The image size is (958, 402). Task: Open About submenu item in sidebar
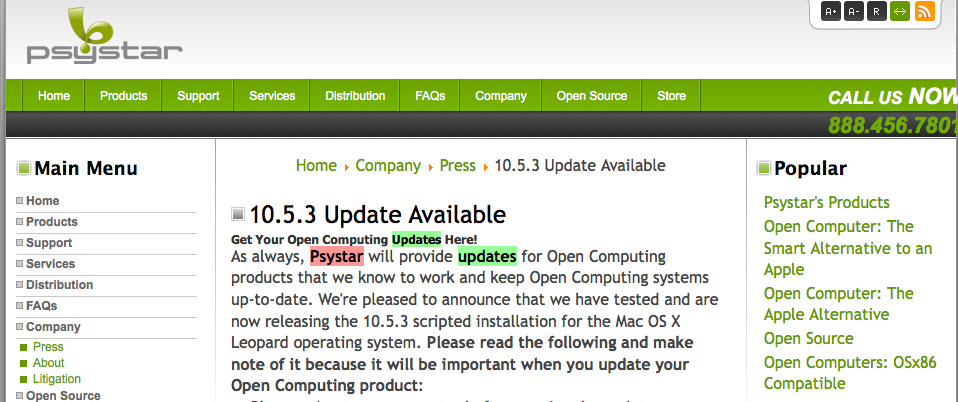tap(49, 363)
